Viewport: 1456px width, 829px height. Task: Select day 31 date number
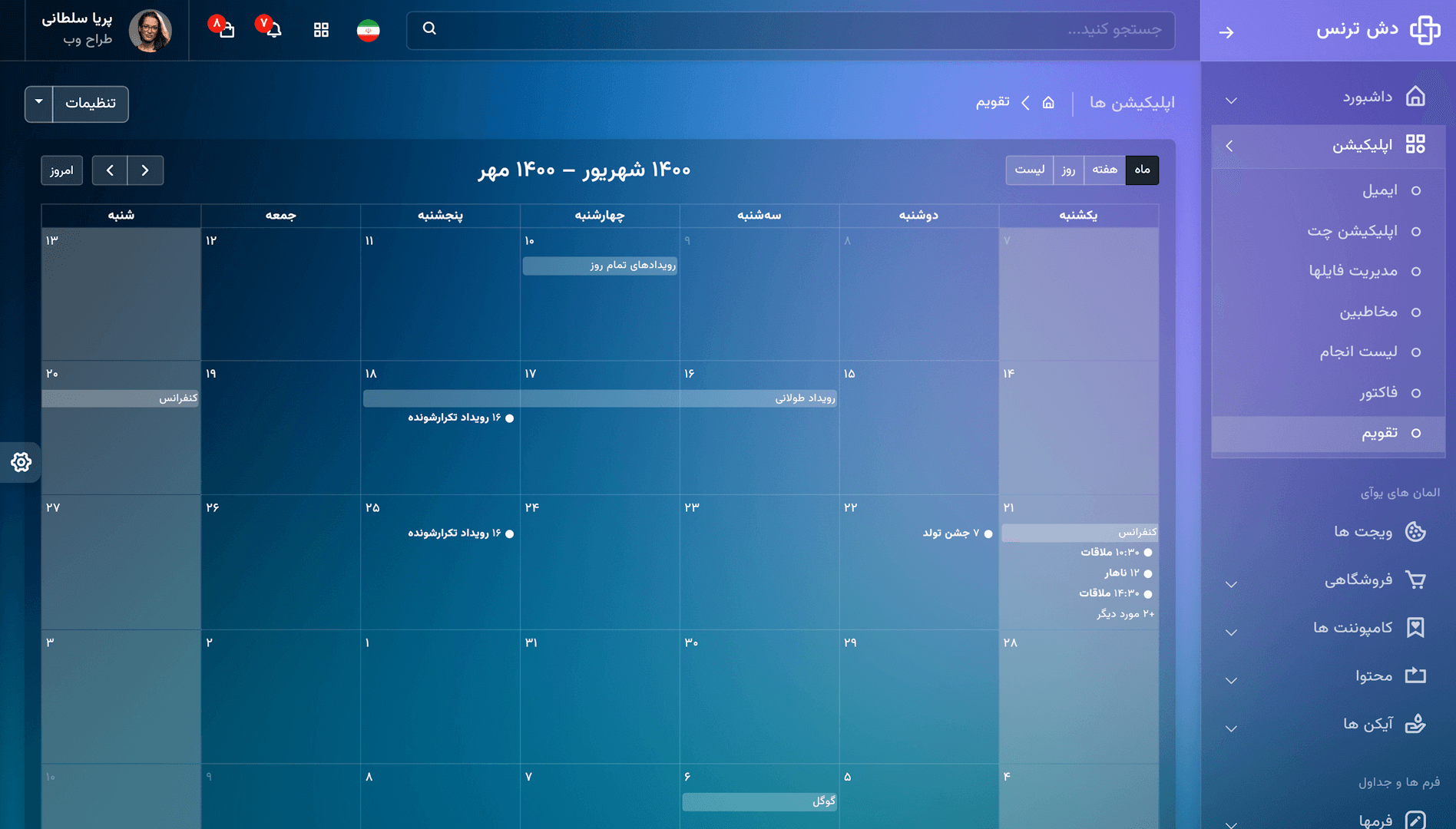(x=531, y=642)
